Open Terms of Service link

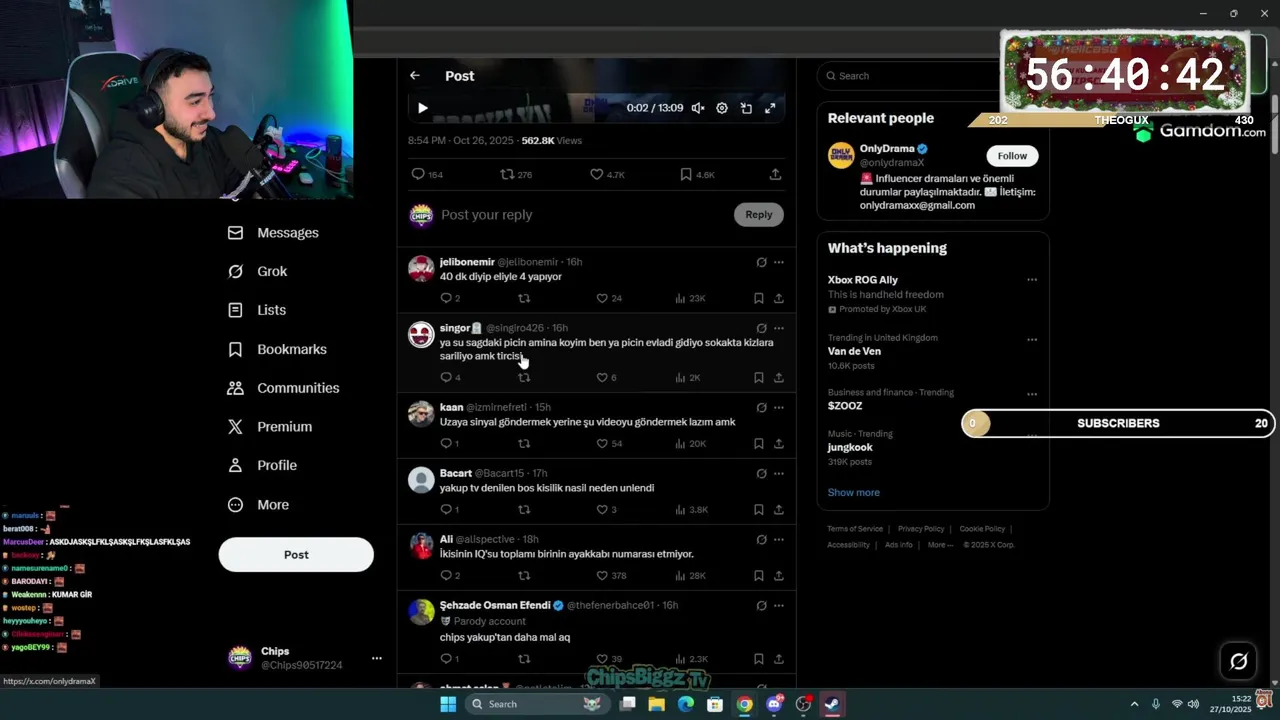click(x=855, y=529)
